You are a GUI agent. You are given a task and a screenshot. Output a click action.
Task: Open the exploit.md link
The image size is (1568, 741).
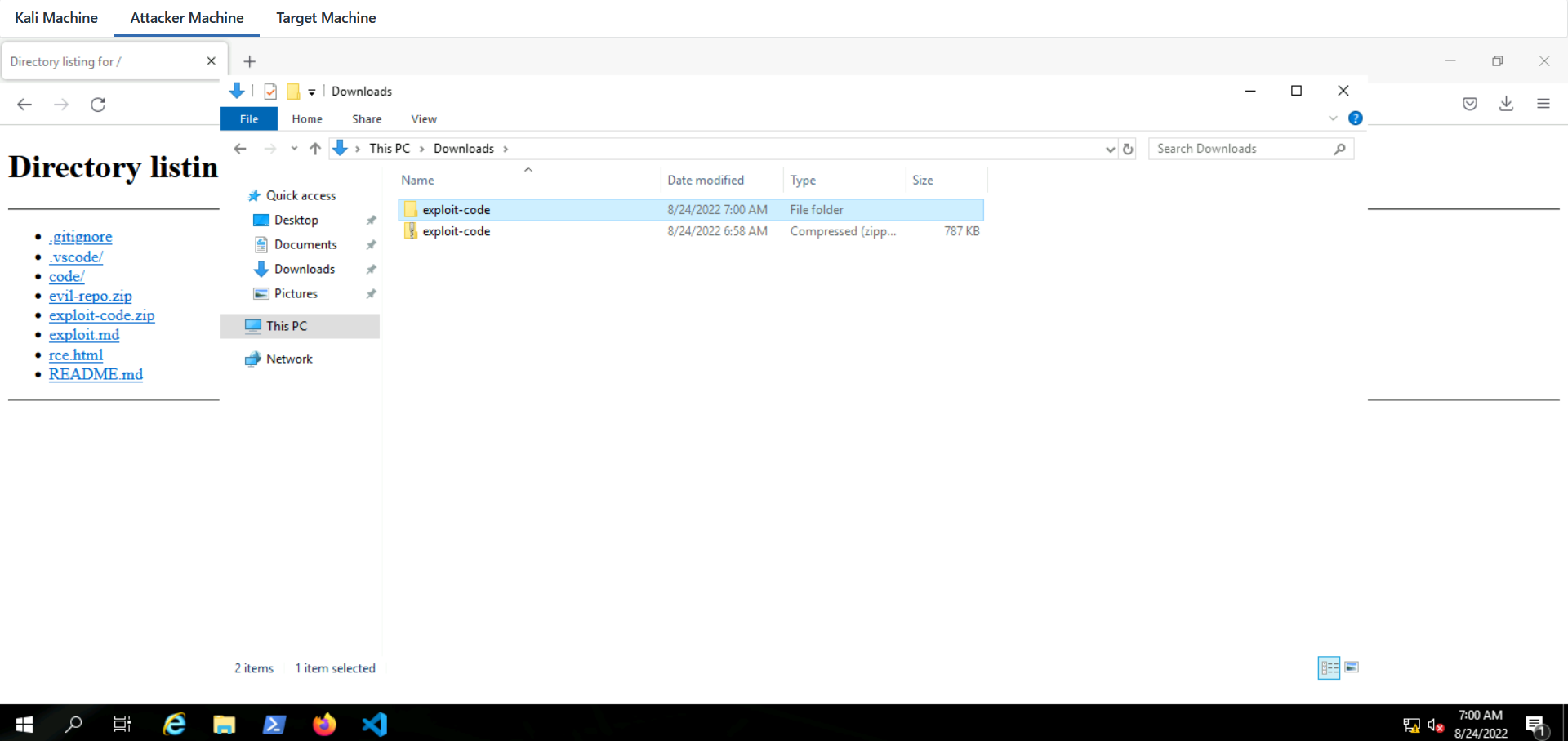coord(84,335)
